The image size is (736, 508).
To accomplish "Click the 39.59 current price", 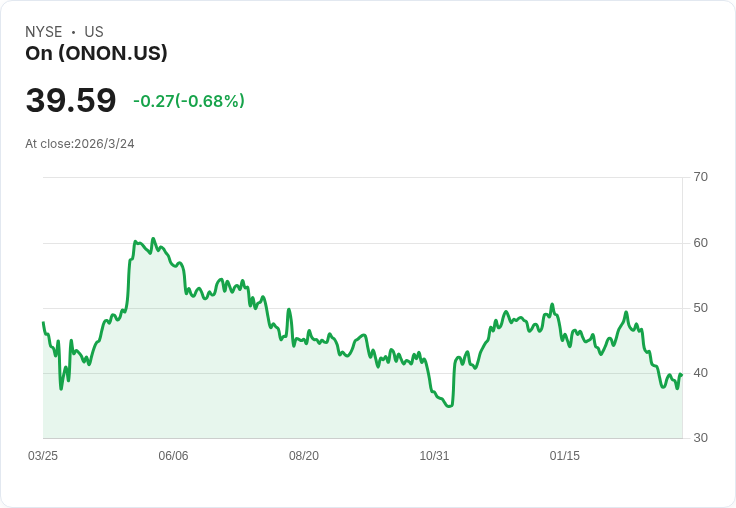I will coord(71,101).
